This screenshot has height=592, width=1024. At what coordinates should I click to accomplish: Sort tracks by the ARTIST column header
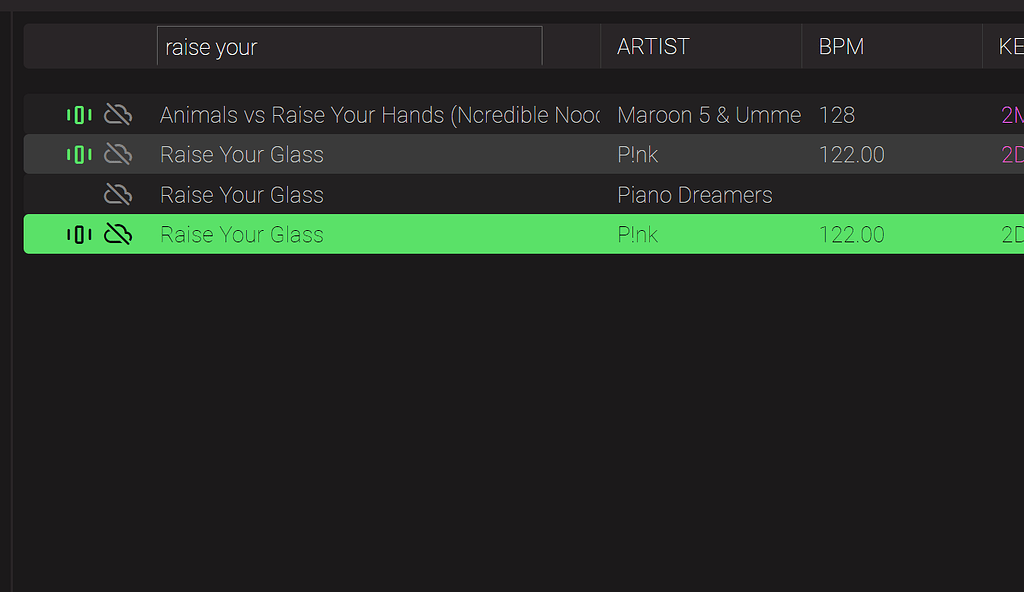[653, 47]
